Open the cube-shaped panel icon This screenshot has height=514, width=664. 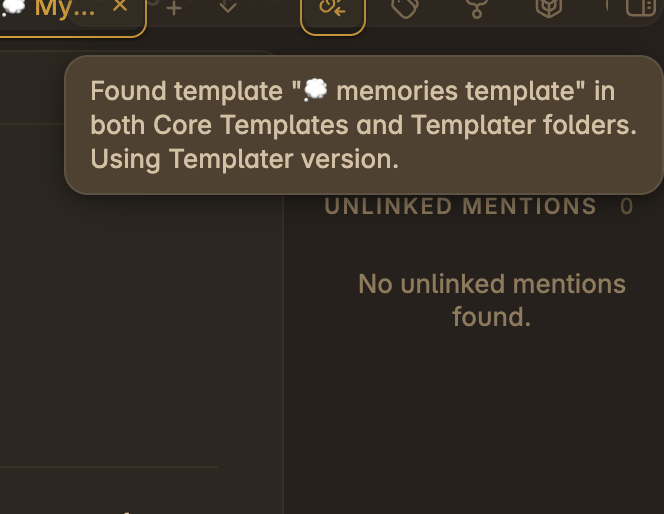coord(549,8)
